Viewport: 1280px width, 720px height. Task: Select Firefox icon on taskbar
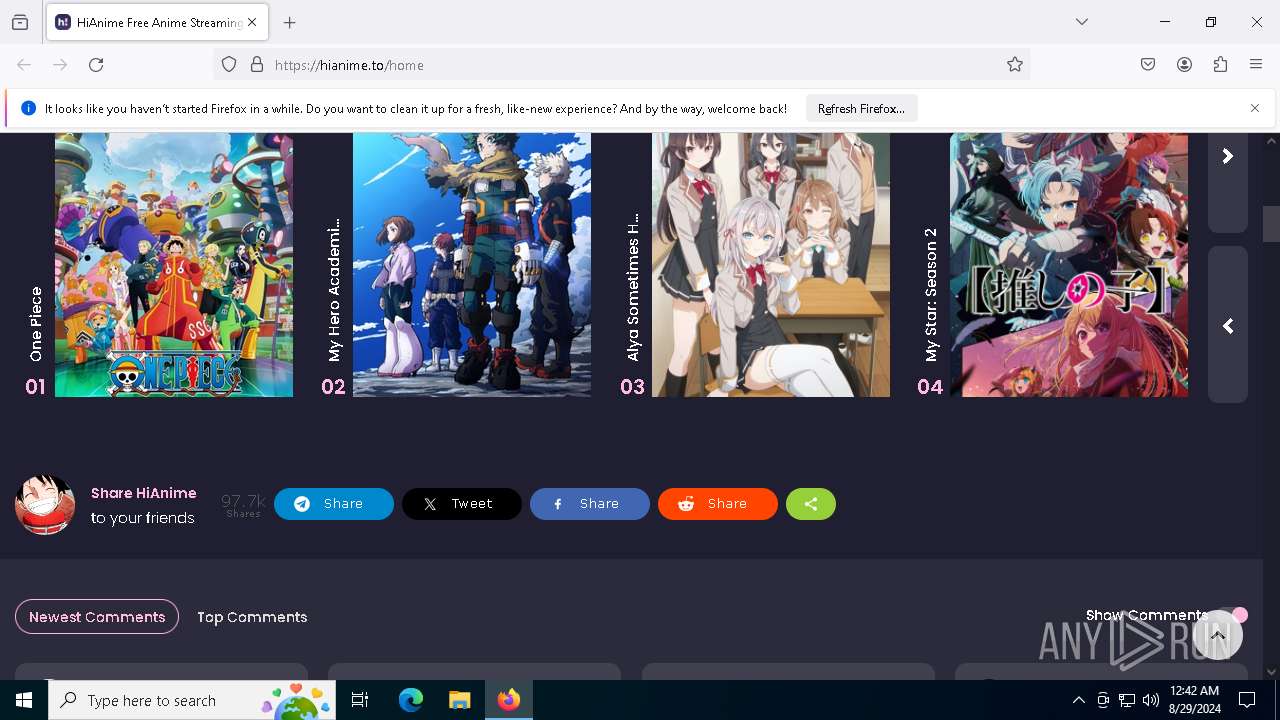(x=509, y=700)
